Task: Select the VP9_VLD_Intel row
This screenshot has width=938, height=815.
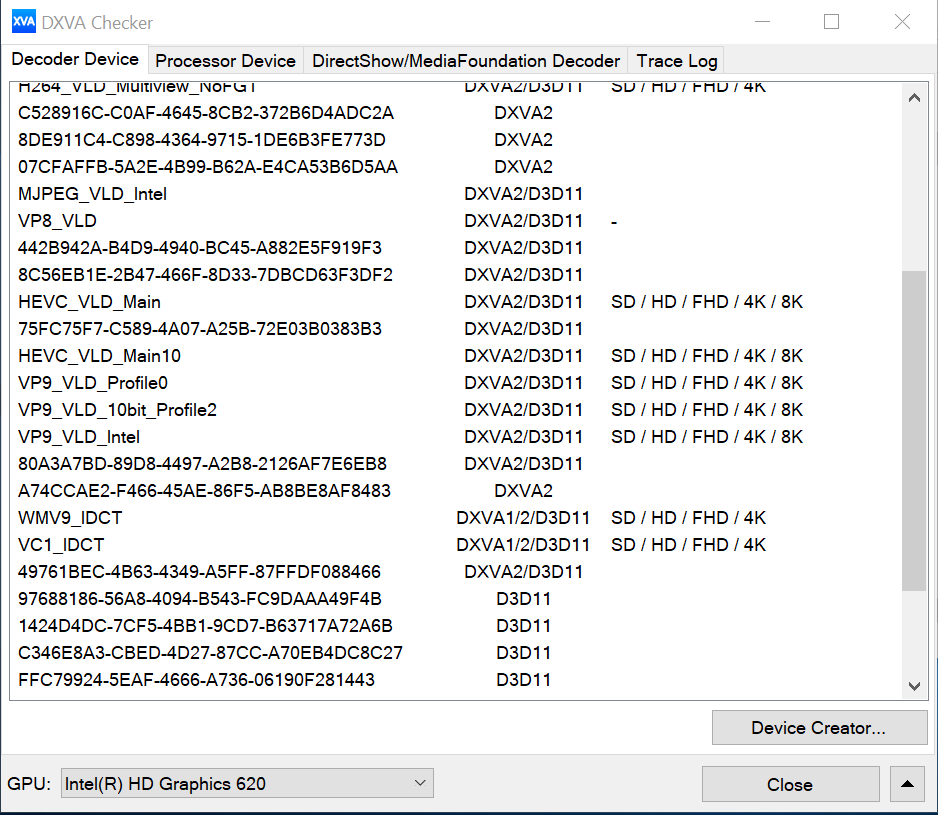Action: click(456, 437)
